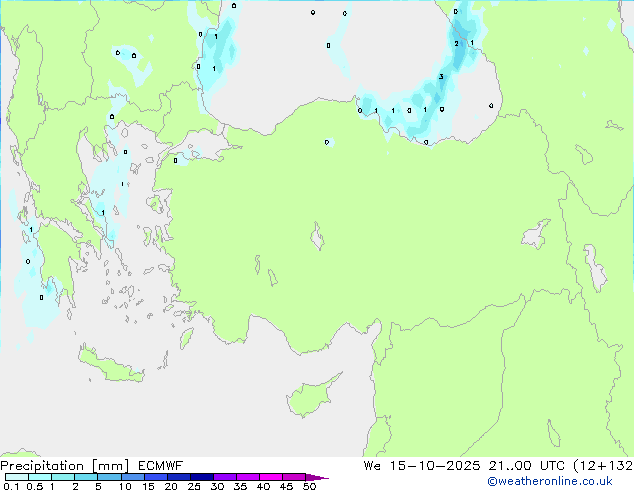Viewport: 634px width, 490px height.
Task: Click the '0.1' legend scale label
Action: 11,486
